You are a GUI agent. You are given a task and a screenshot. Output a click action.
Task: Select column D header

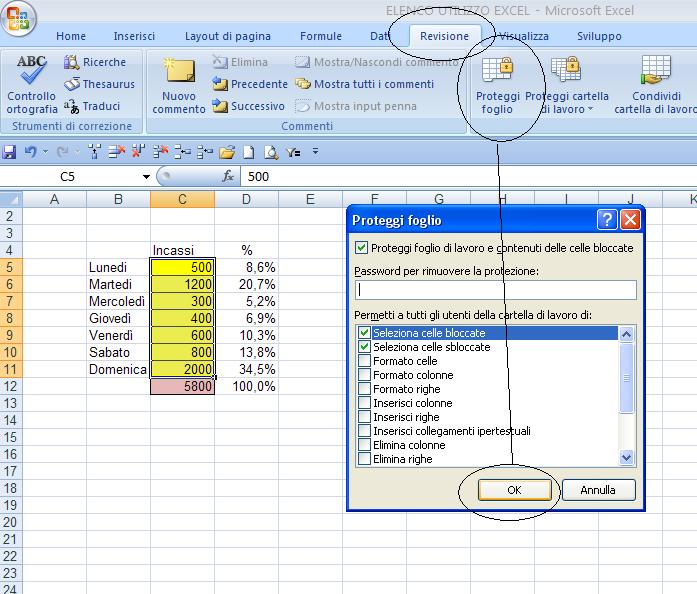click(246, 199)
